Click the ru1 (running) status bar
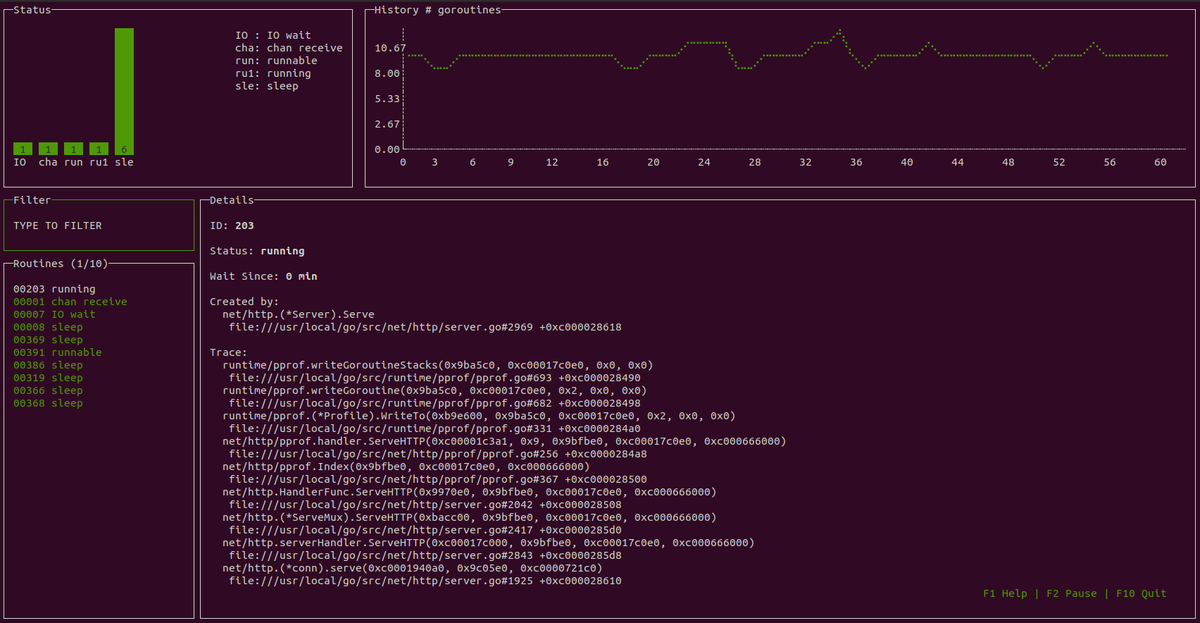 [x=97, y=148]
